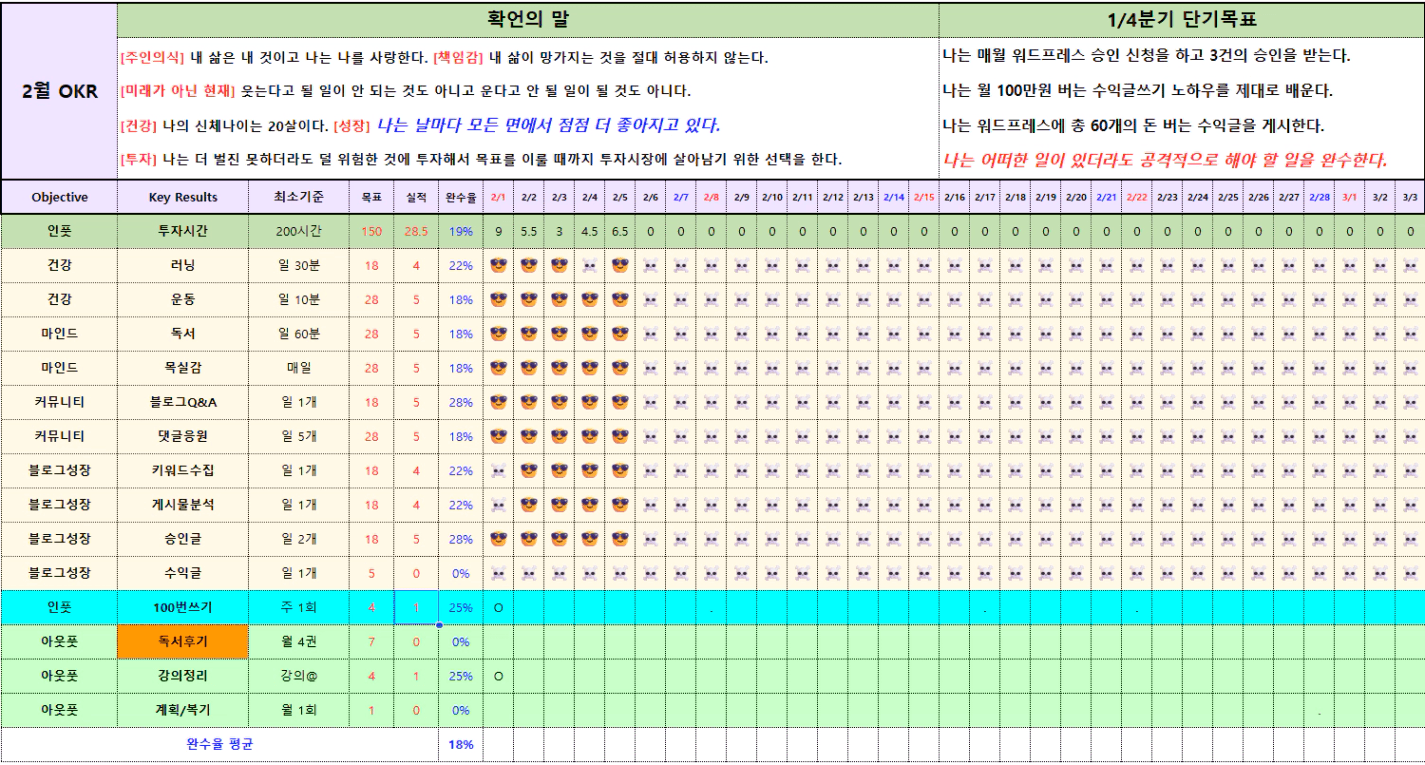Screen dimensions: 1425x765
Task: Click the '3/1' date header
Action: tap(1350, 197)
